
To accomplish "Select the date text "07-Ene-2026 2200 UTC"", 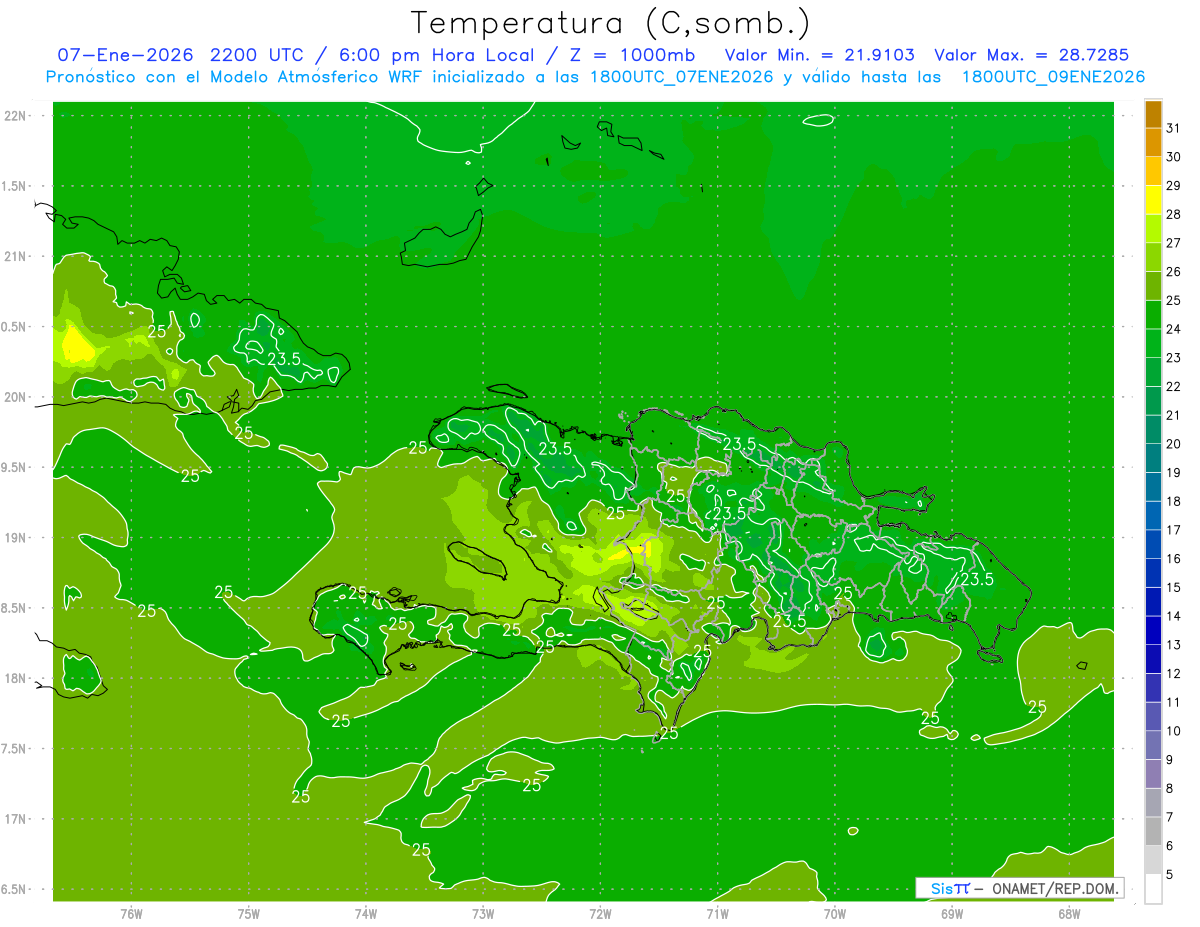I will pyautogui.click(x=180, y=55).
